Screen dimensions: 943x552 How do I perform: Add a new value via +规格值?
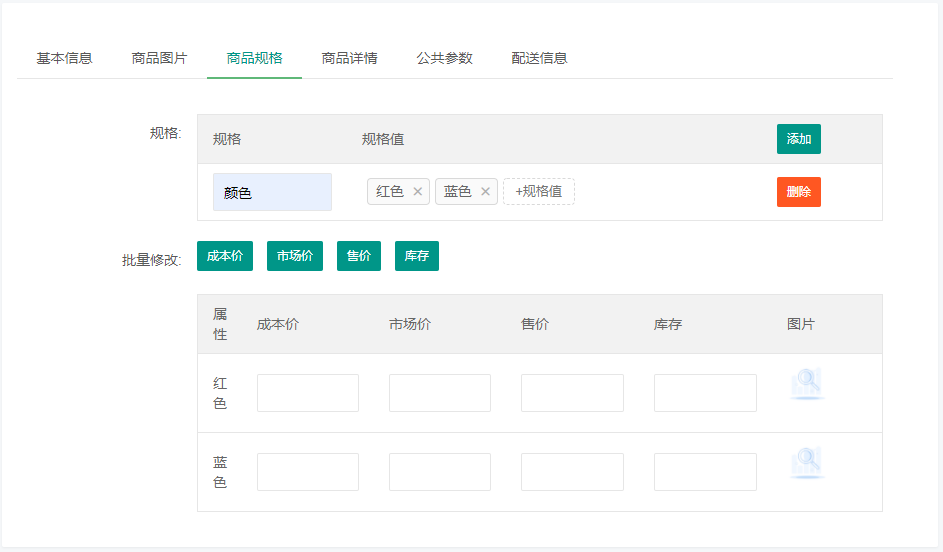[x=539, y=192]
